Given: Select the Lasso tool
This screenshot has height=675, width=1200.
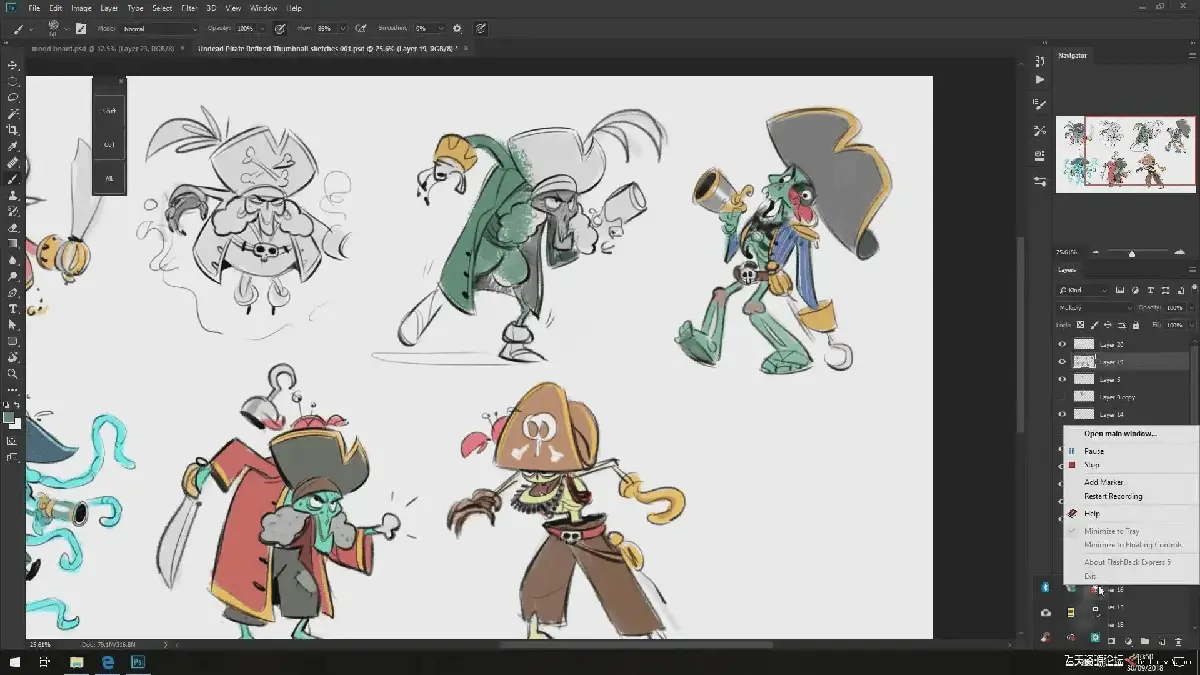Looking at the screenshot, I should click(x=13, y=97).
